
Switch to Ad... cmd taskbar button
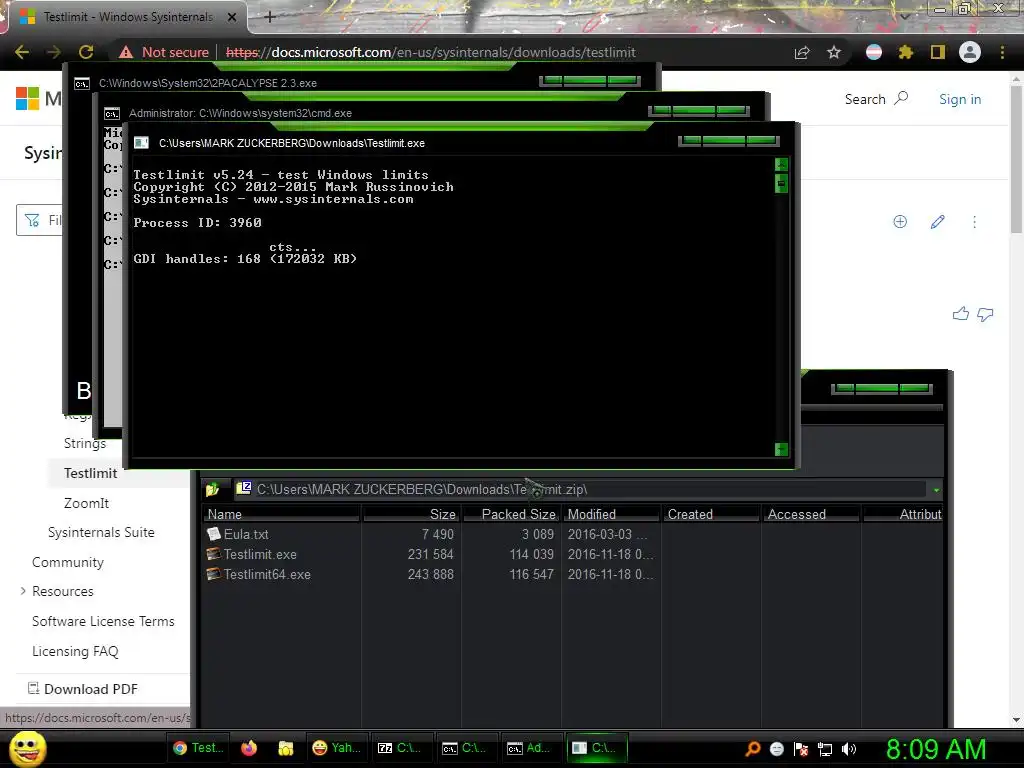[530, 748]
